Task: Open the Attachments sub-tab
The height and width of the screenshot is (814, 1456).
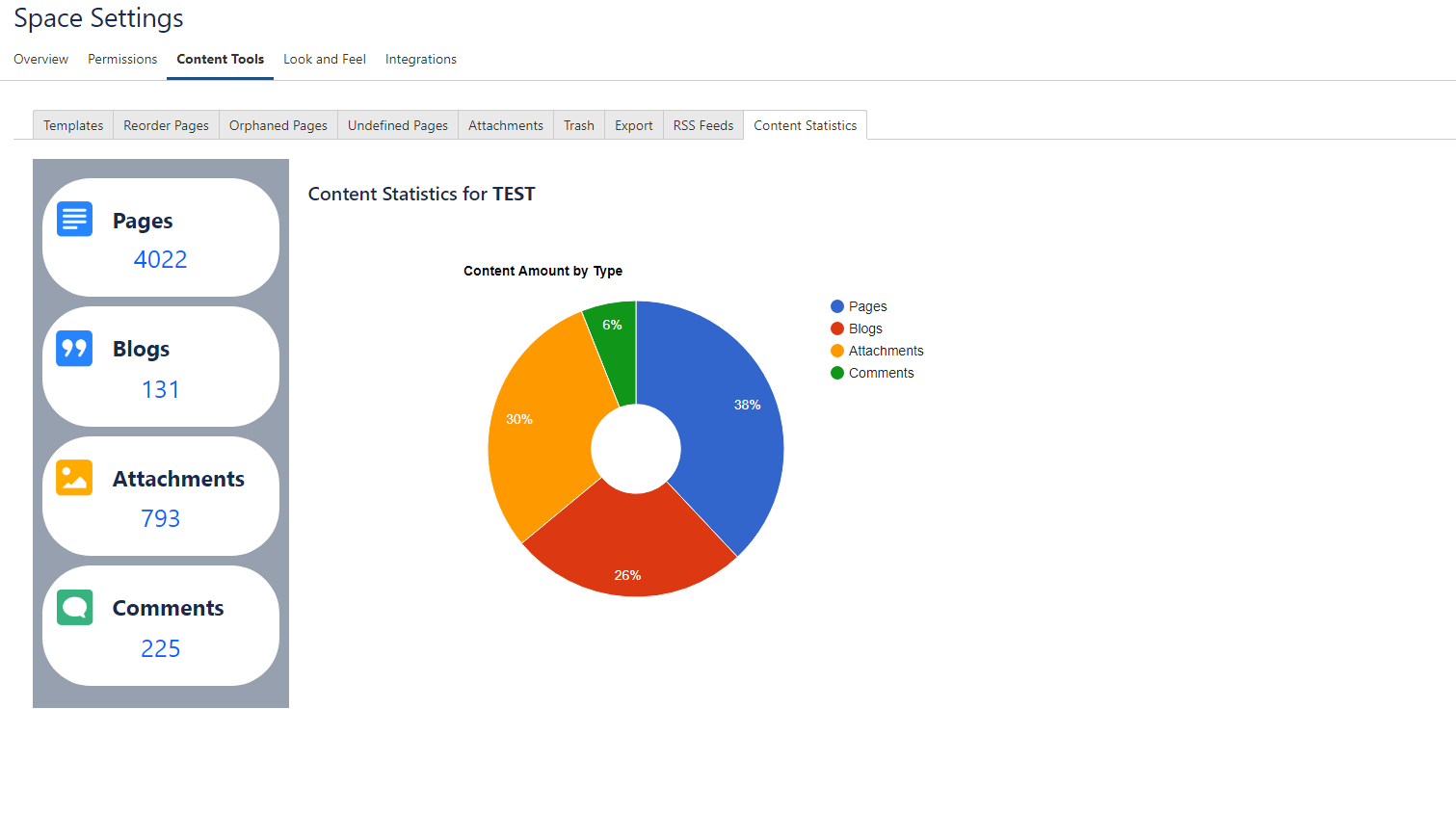Action: [506, 125]
